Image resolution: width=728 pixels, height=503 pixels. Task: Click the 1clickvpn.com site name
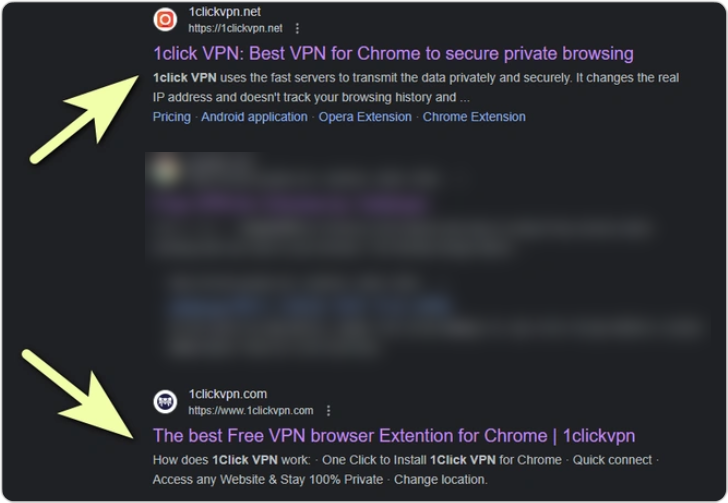(x=228, y=394)
